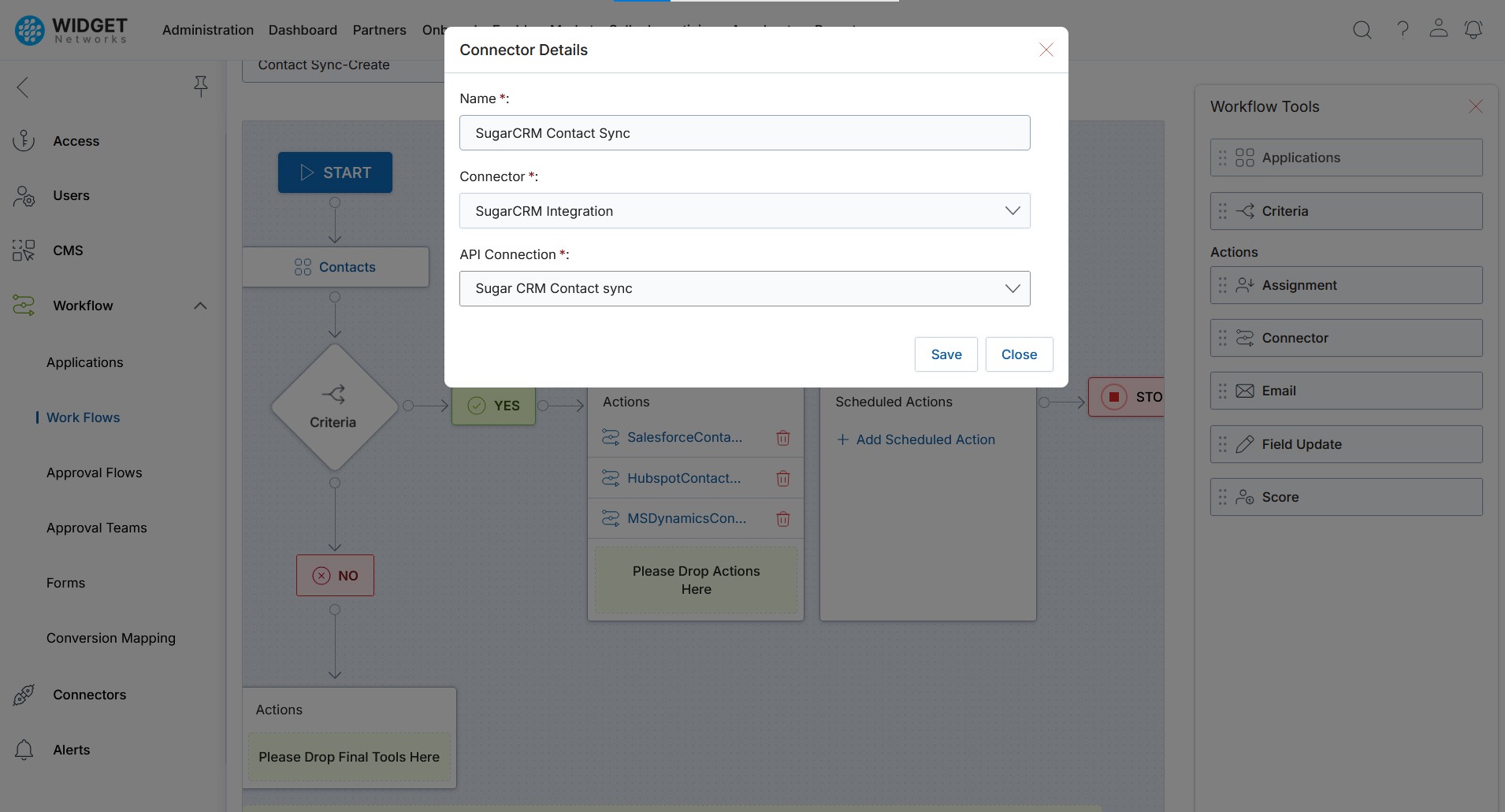Select the Criteria tool label

coord(1284,211)
